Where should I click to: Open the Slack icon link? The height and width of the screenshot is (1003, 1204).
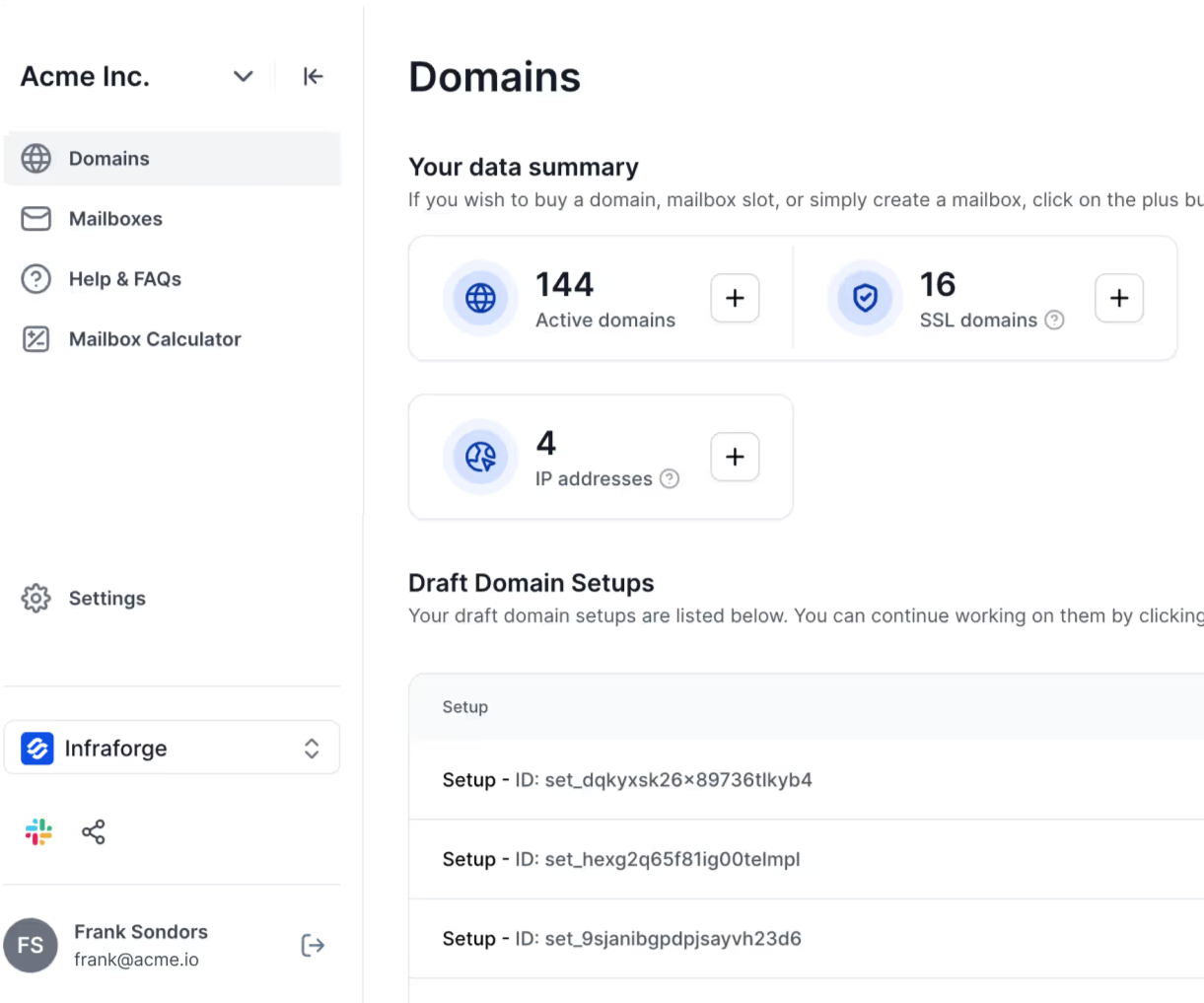pos(38,832)
